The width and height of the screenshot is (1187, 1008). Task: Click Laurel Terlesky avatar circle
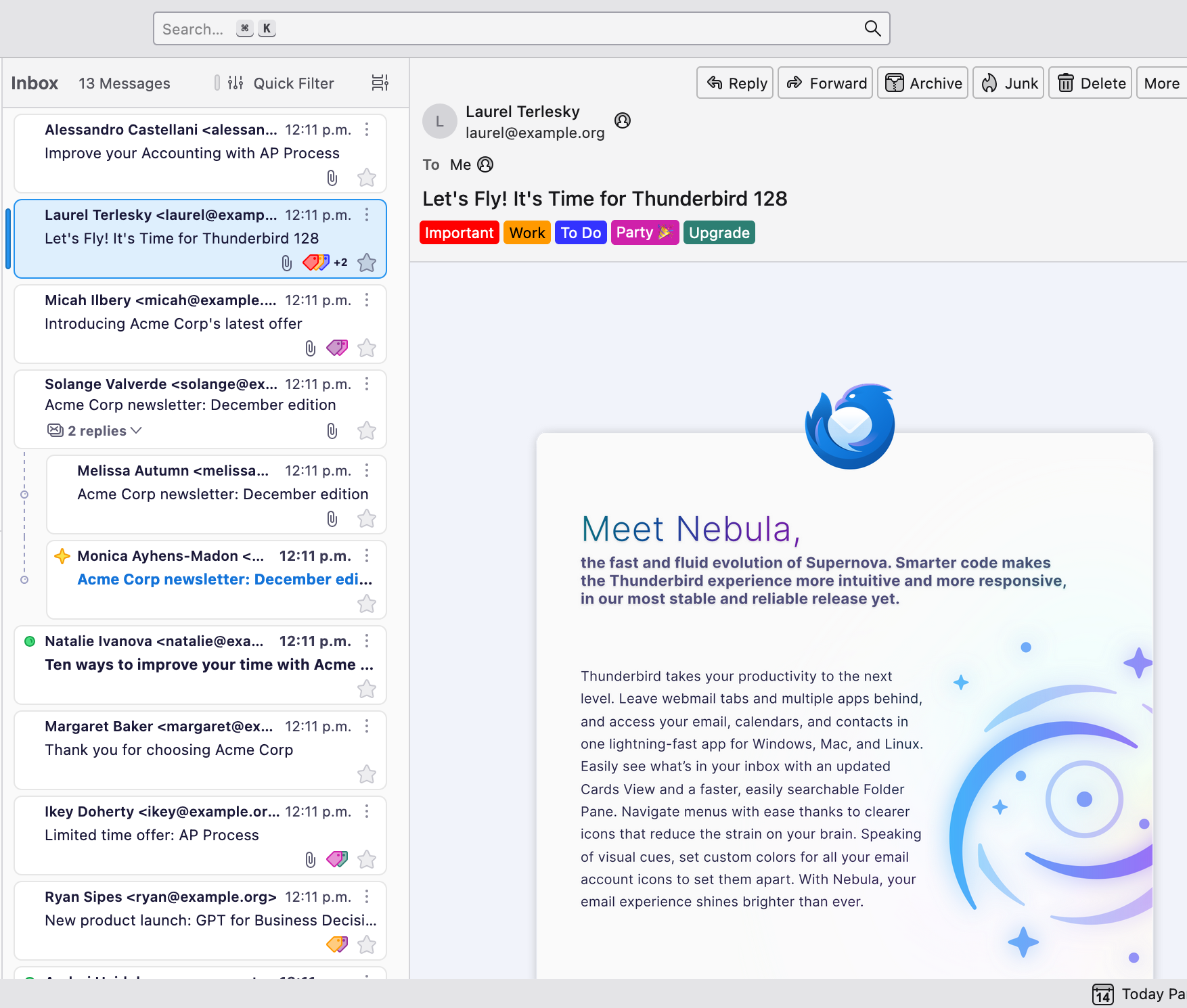point(440,121)
